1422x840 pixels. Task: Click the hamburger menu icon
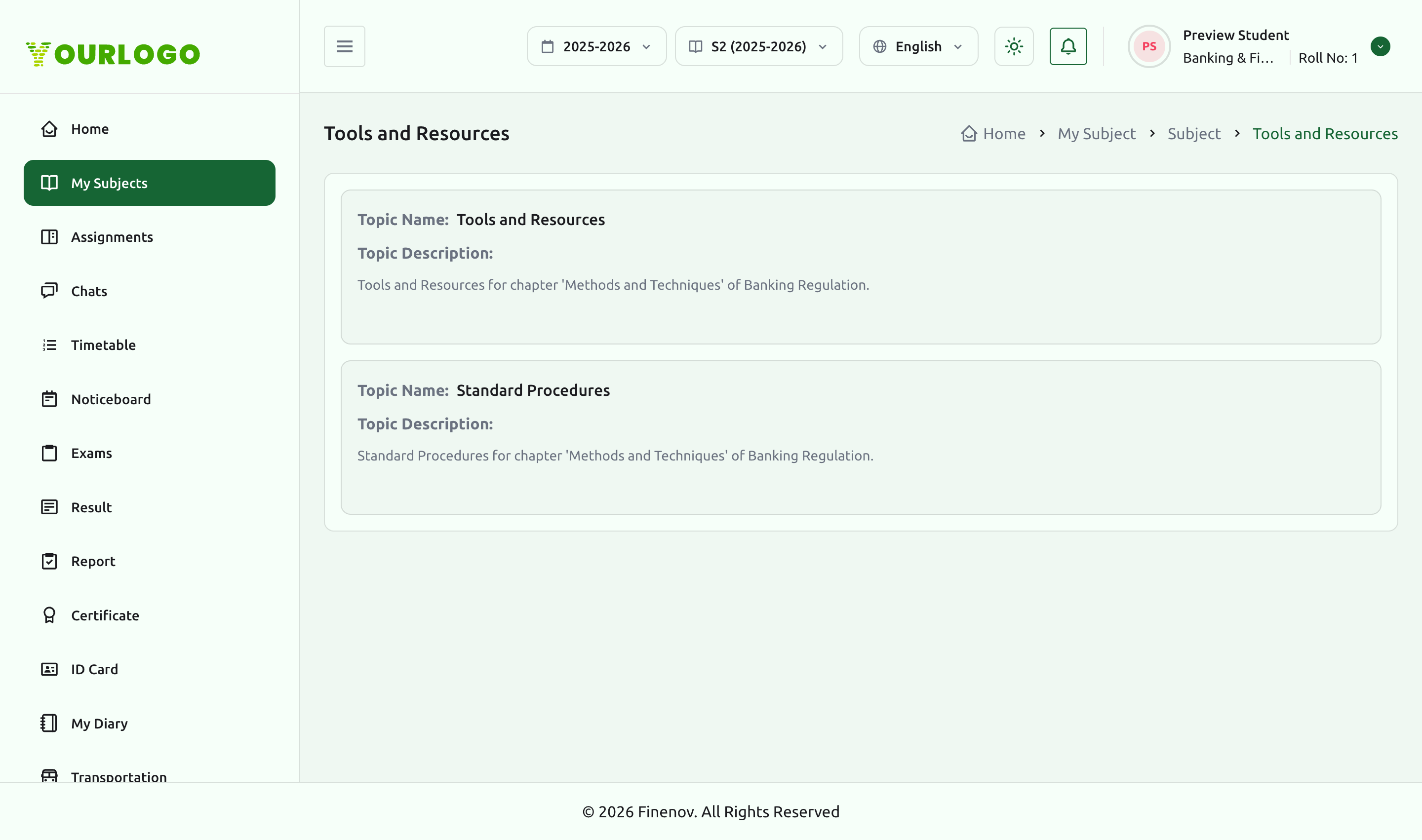click(x=344, y=46)
